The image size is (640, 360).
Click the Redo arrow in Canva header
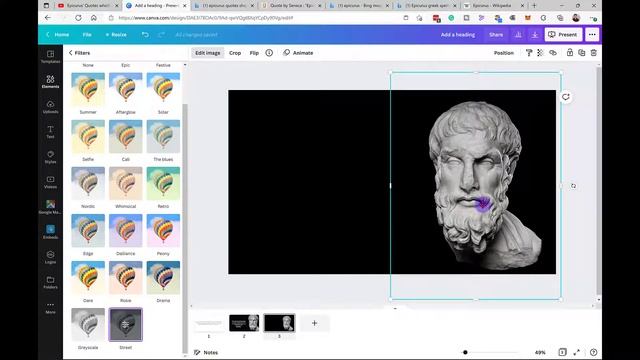click(x=161, y=35)
